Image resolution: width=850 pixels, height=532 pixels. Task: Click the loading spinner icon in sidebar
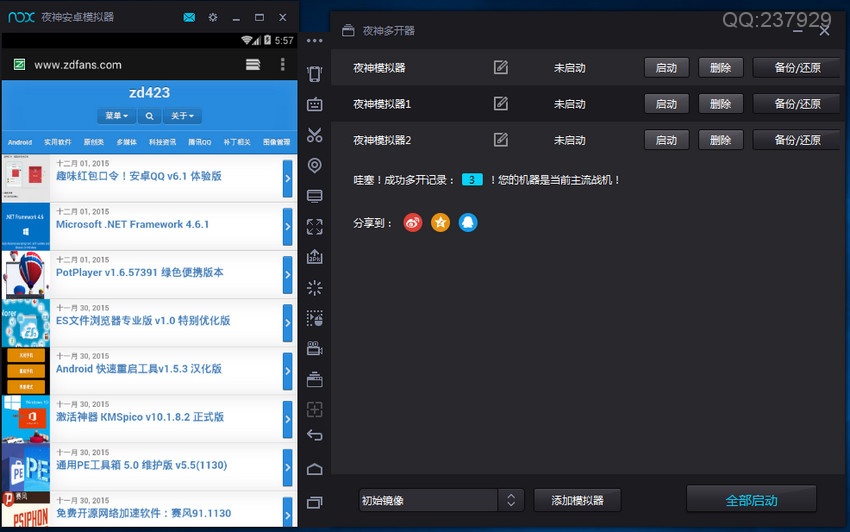coord(314,287)
